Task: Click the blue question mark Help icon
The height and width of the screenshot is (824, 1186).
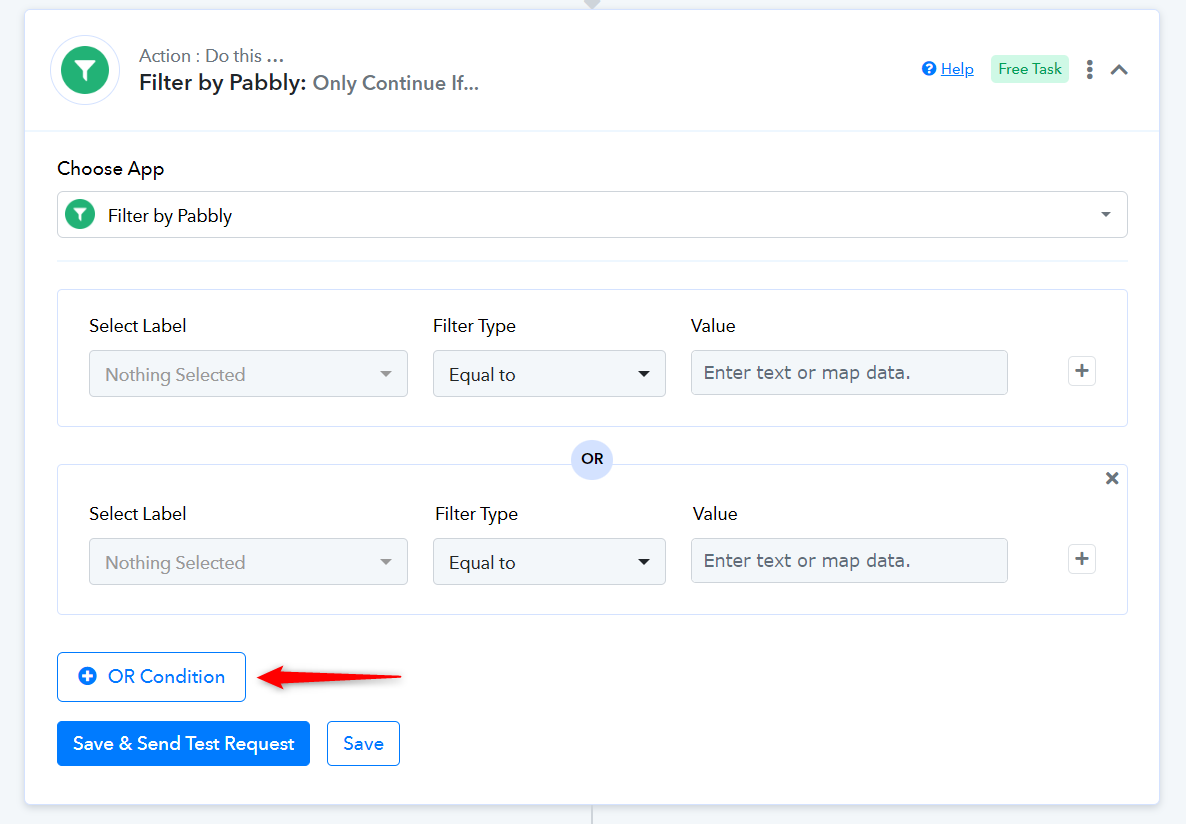Action: tap(929, 69)
